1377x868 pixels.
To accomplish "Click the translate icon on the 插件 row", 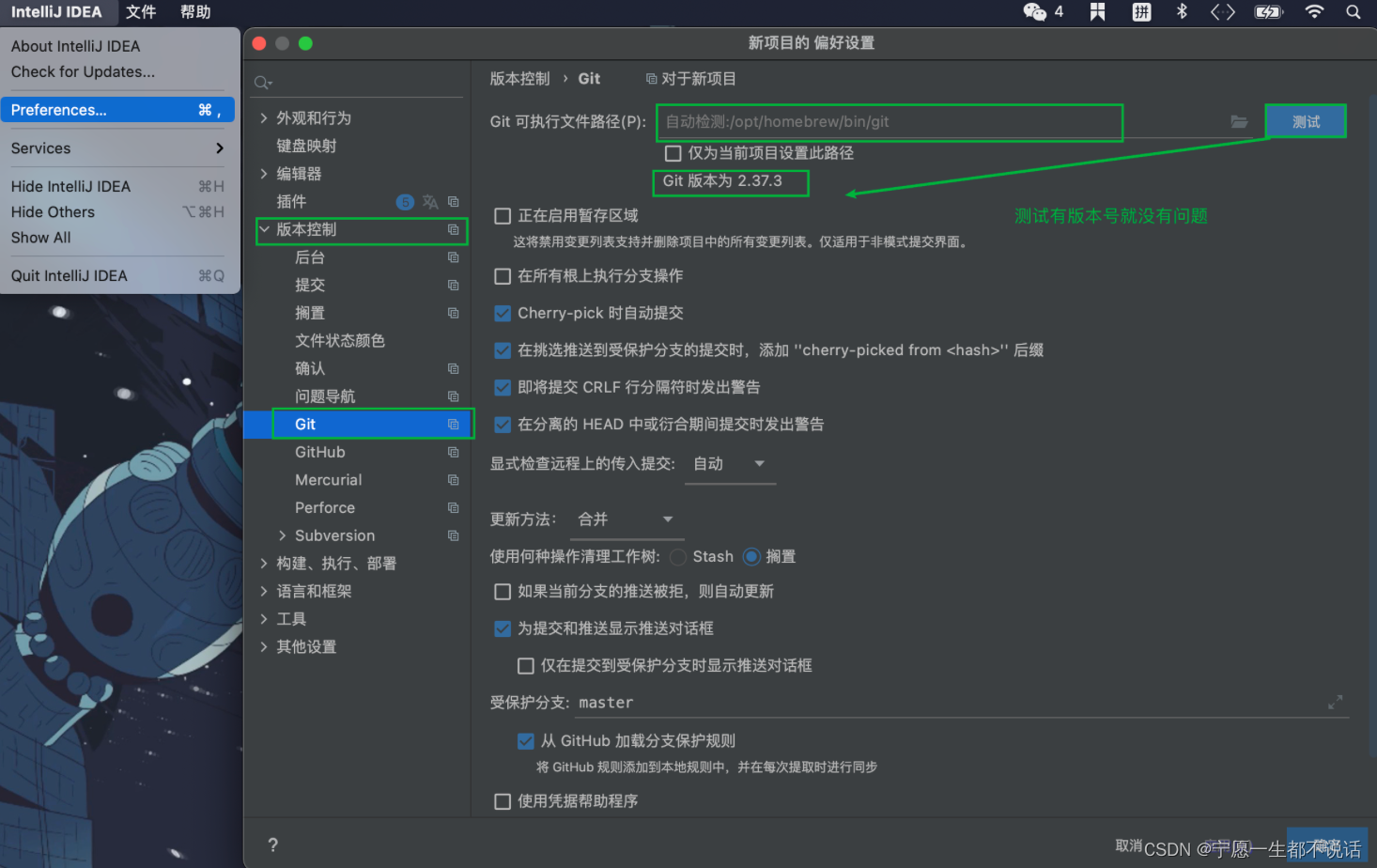I will (x=430, y=202).
